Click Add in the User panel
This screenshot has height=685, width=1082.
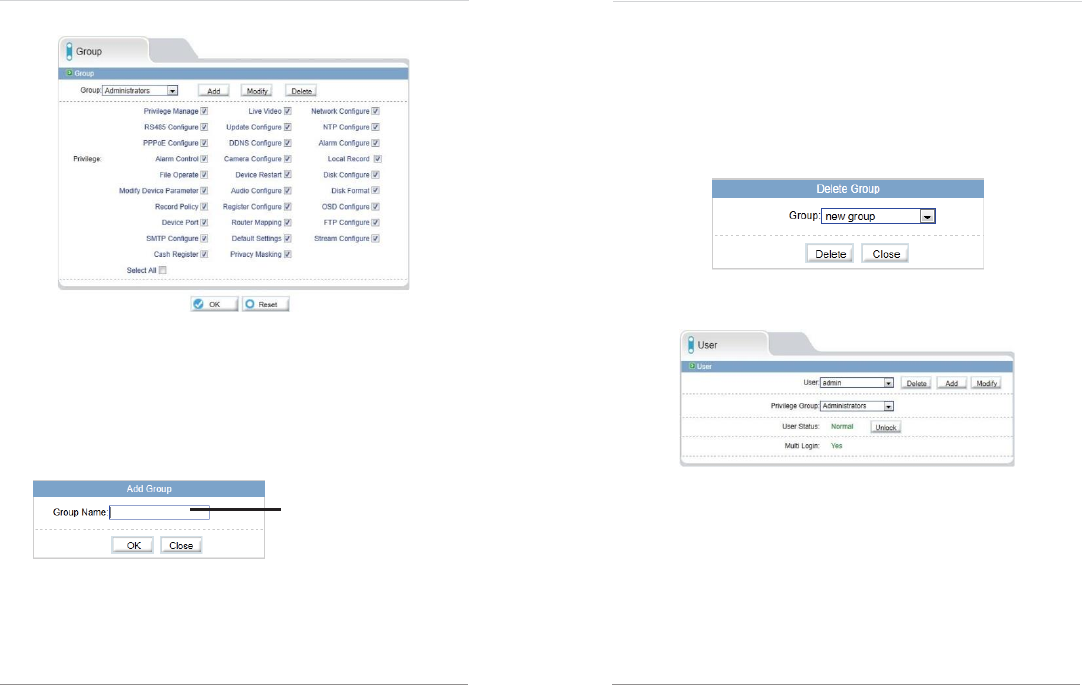tap(951, 384)
